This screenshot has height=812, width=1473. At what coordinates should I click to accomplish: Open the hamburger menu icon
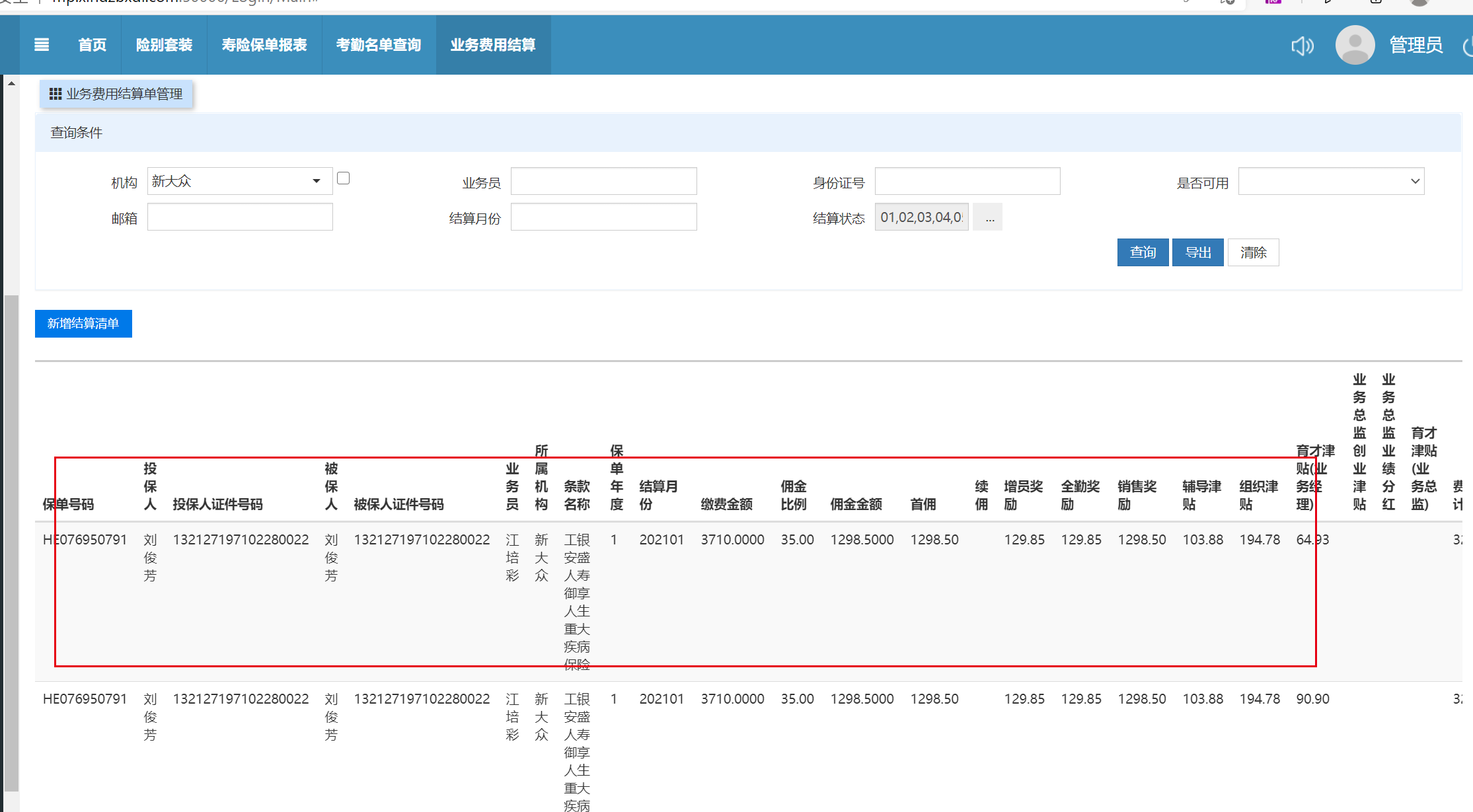[42, 45]
